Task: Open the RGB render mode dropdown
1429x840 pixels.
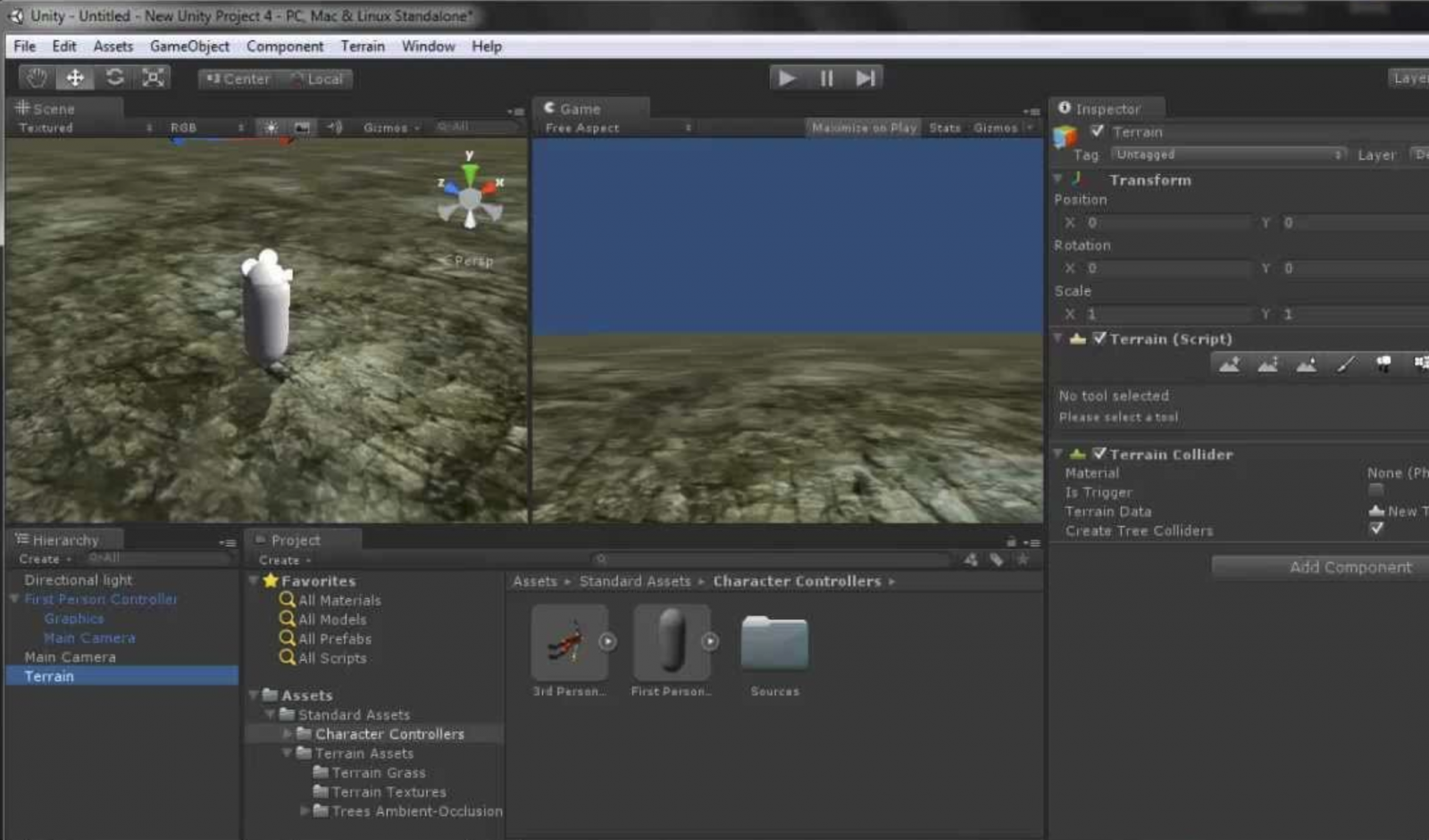Action: coord(206,128)
